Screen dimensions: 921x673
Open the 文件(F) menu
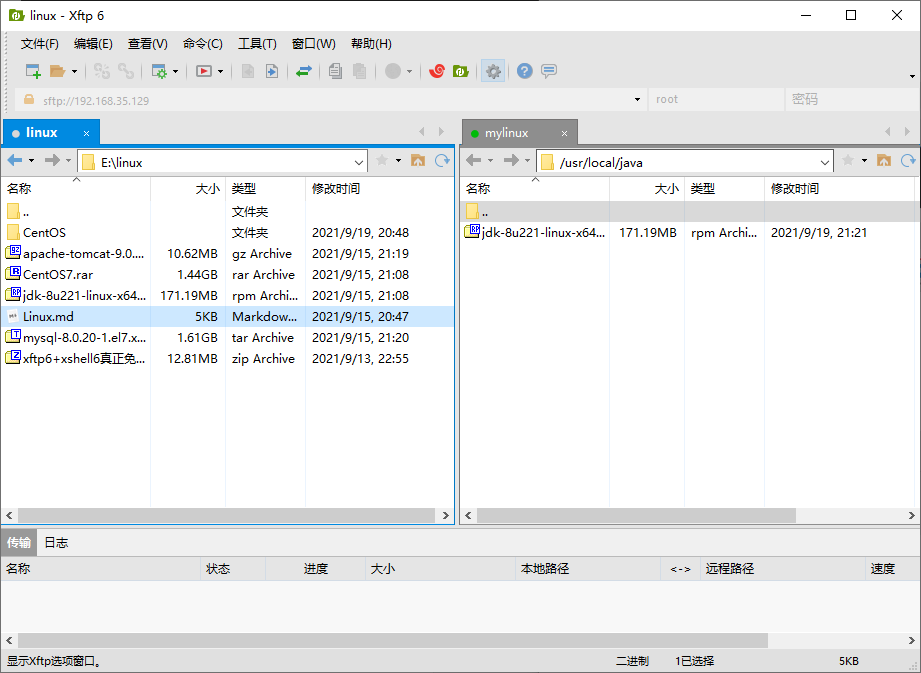(x=39, y=44)
